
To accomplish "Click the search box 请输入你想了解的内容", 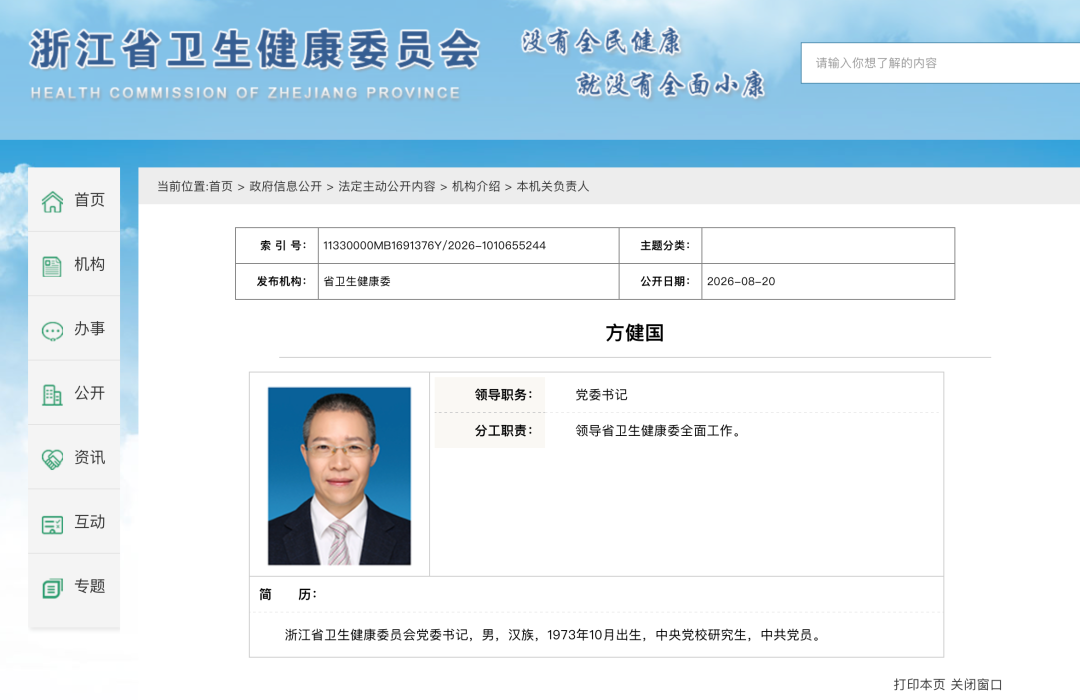I will point(940,63).
